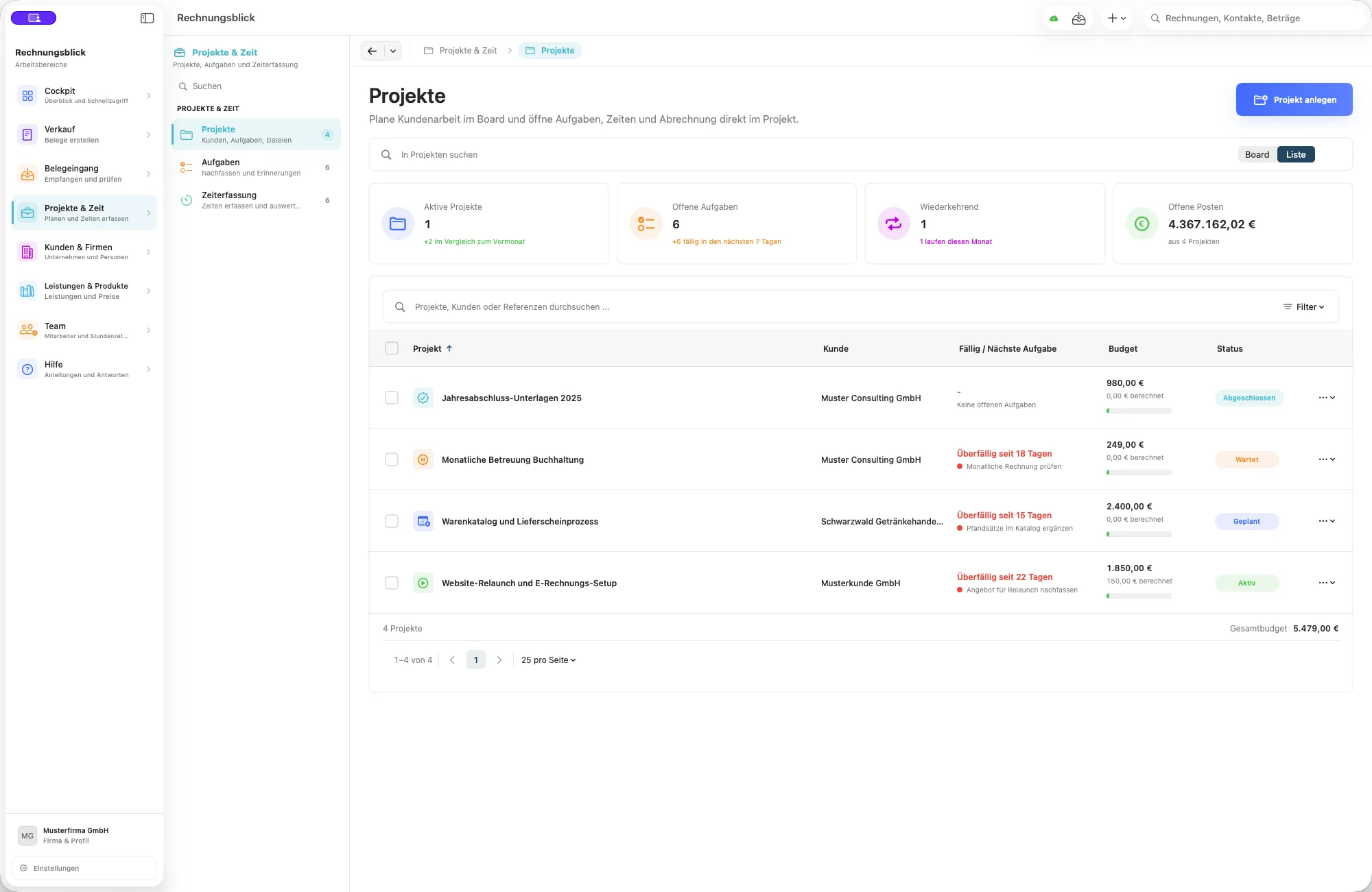This screenshot has height=892, width=1372.
Task: Open Zeiterfassung clock icon in submenu
Action: point(186,200)
